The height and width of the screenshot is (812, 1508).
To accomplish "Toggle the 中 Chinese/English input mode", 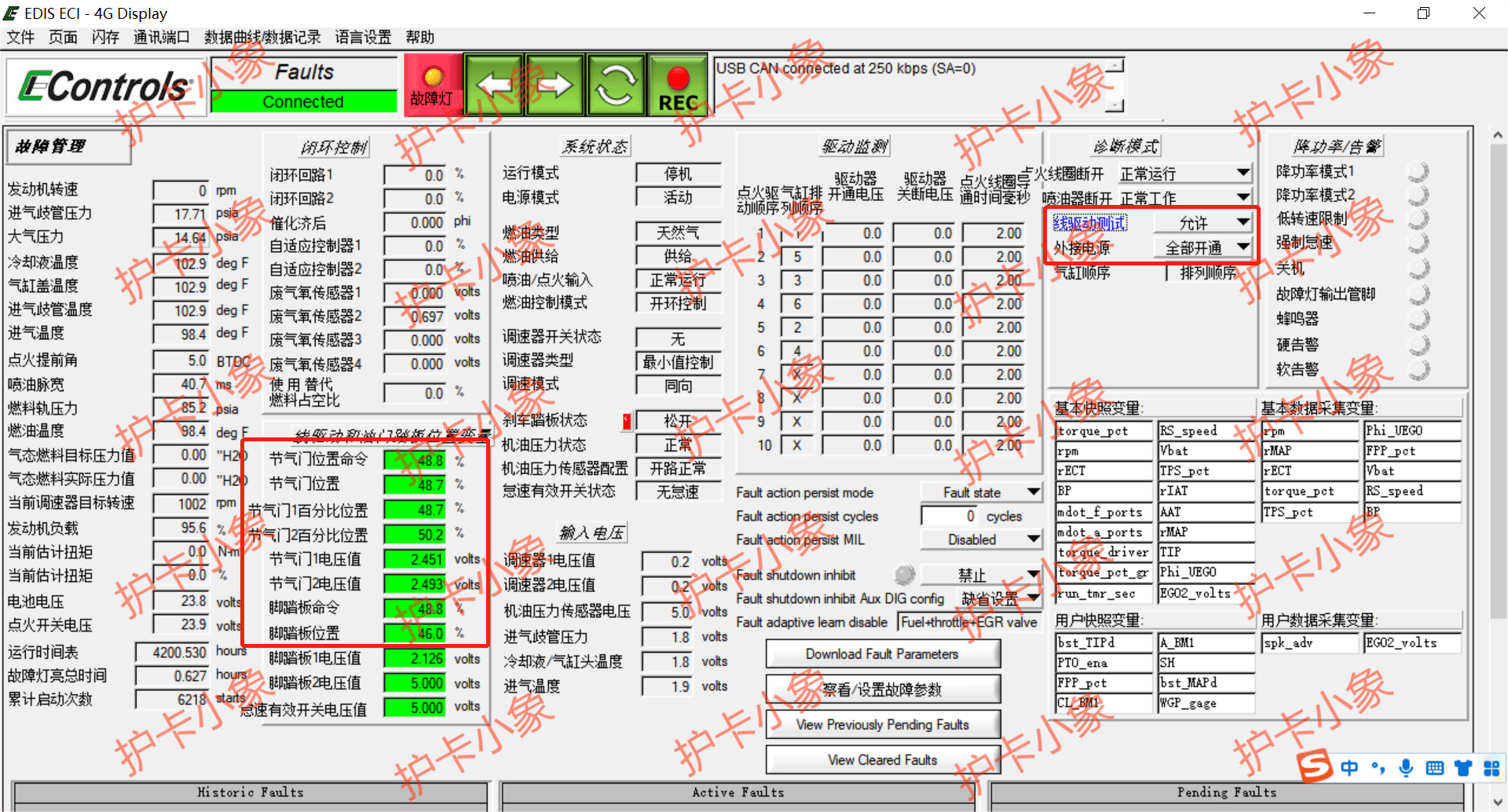I will pos(1349,768).
